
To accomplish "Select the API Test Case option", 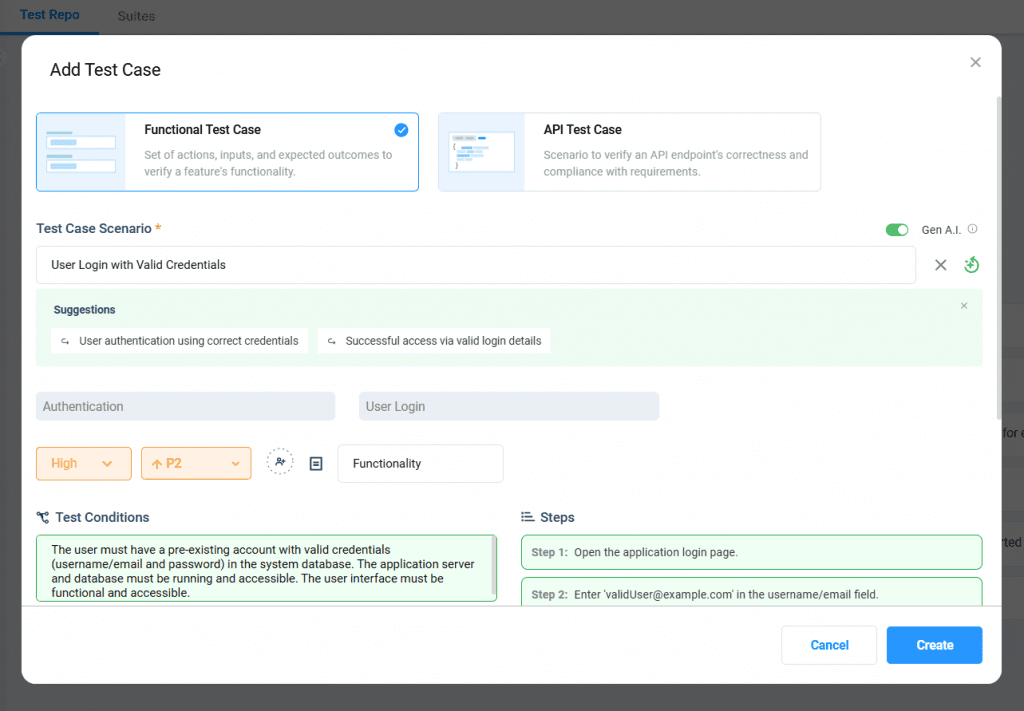I will [629, 151].
